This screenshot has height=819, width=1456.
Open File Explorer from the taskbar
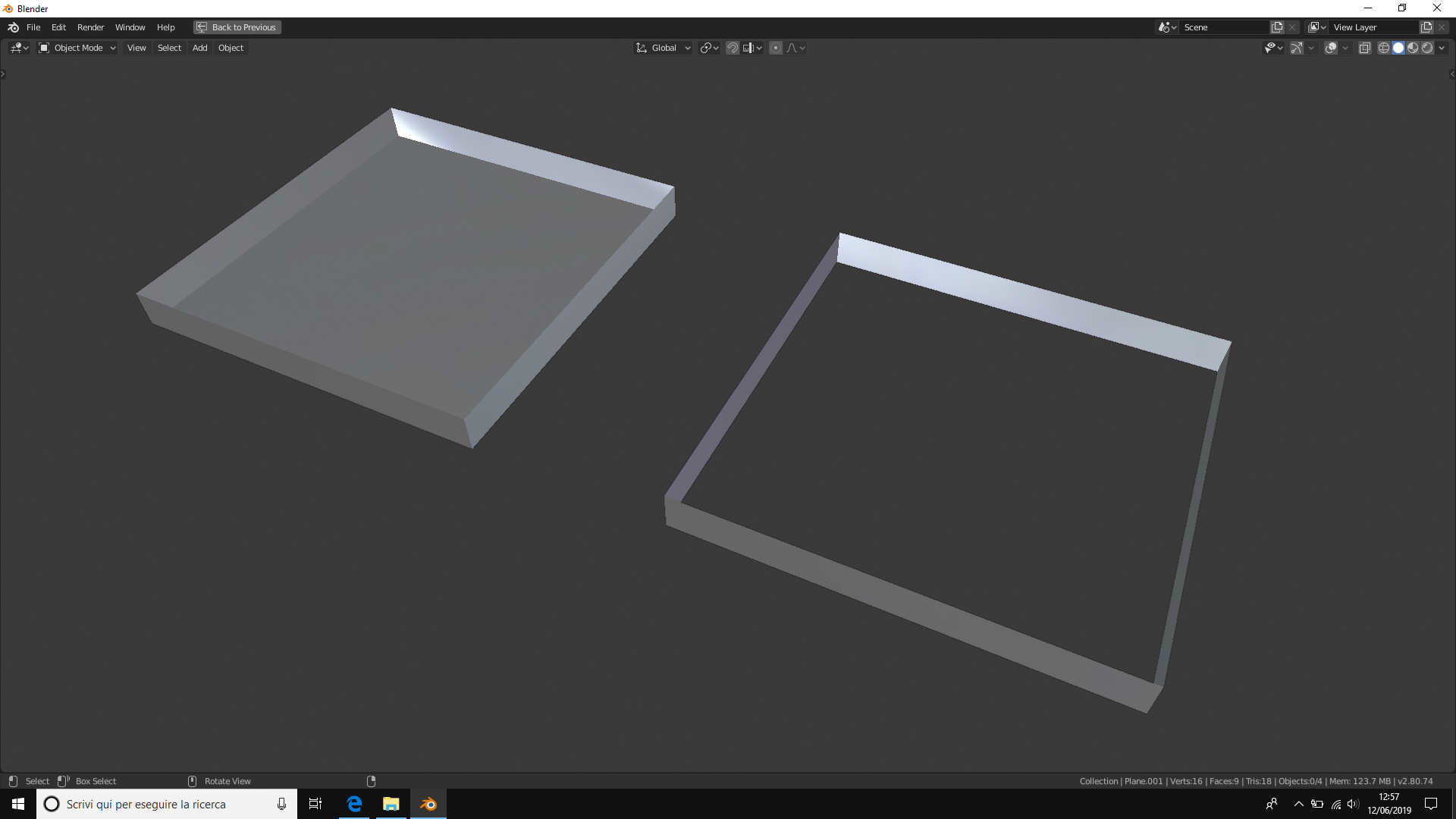click(391, 804)
